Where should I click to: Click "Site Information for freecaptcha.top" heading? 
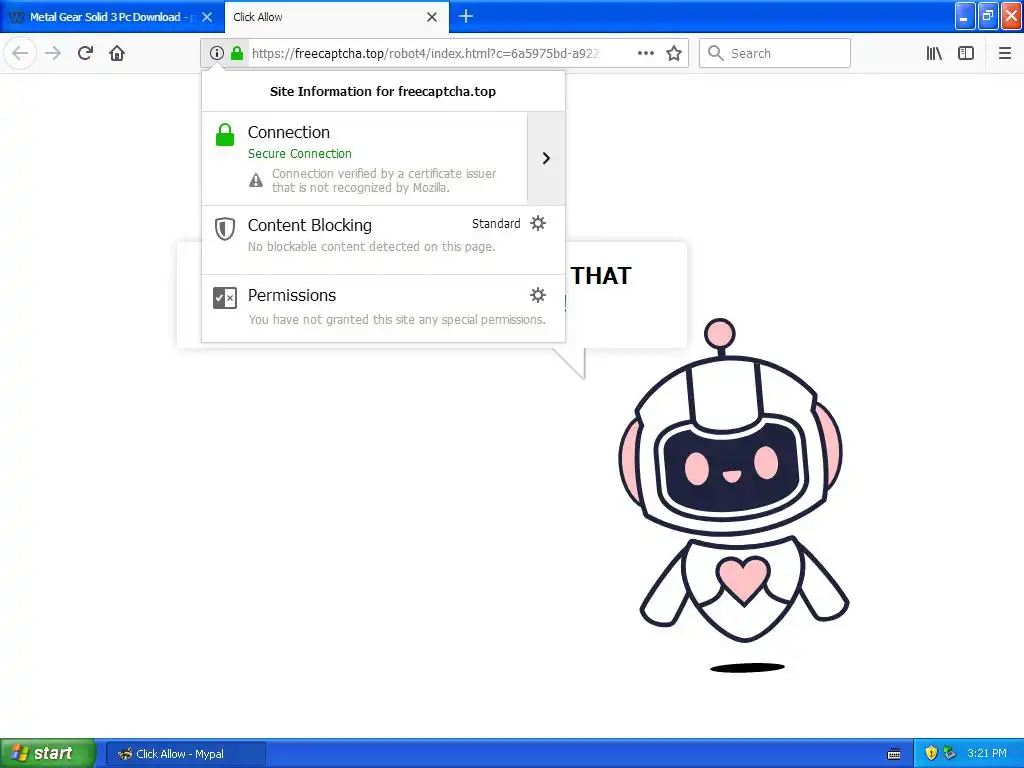click(383, 91)
